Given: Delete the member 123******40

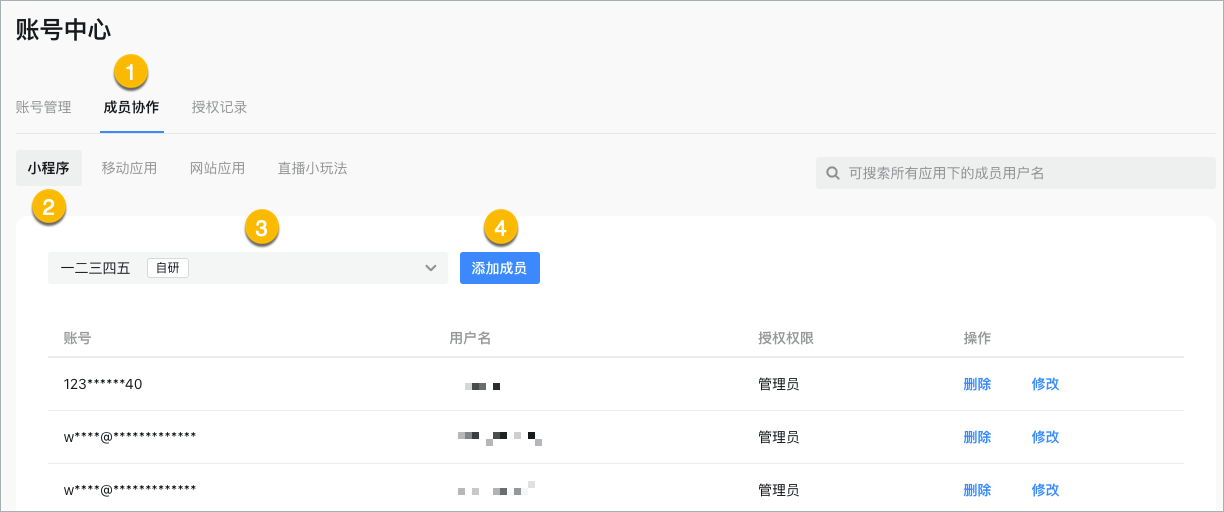Looking at the screenshot, I should point(977,384).
